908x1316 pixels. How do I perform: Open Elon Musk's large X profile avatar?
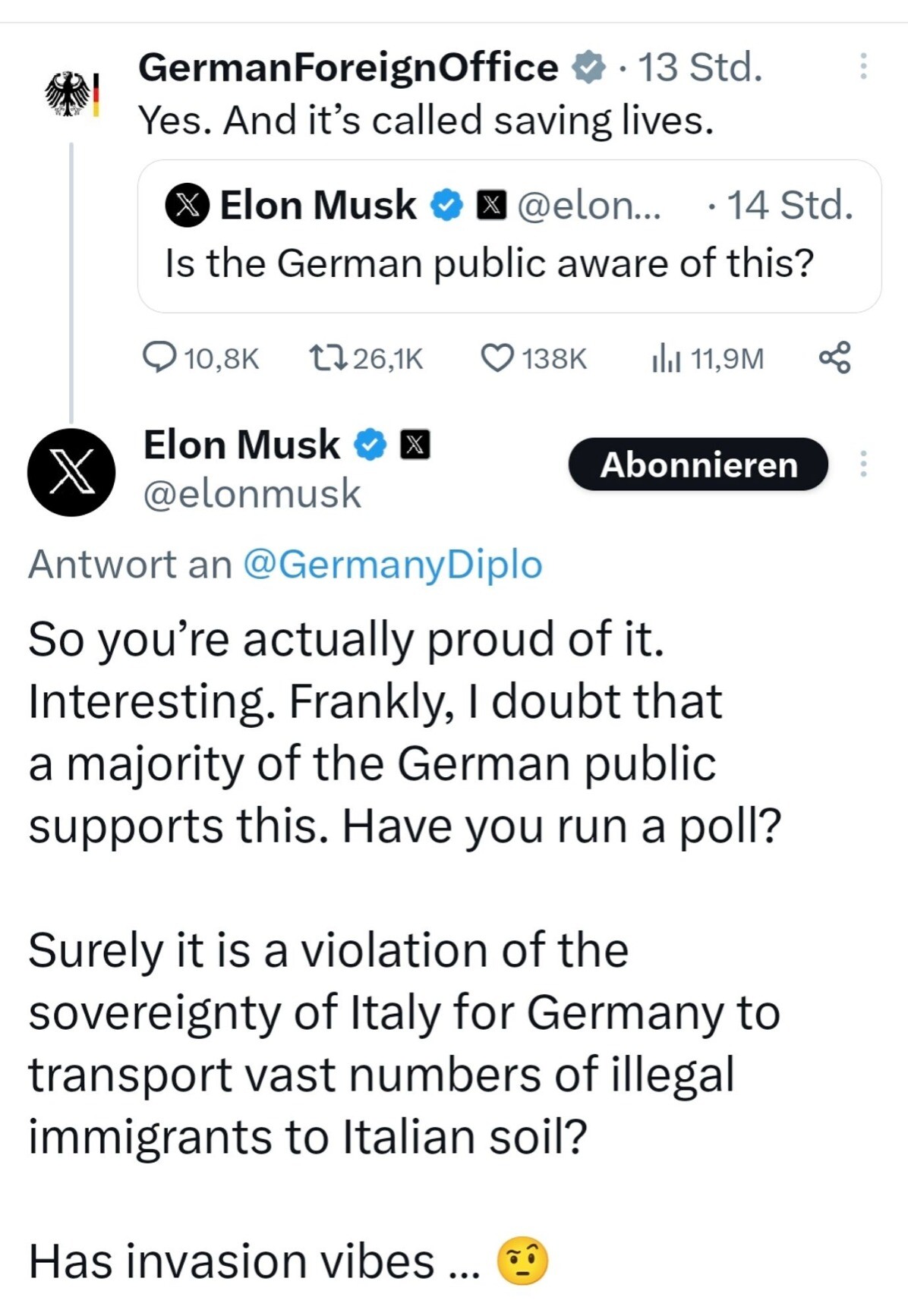coord(71,472)
